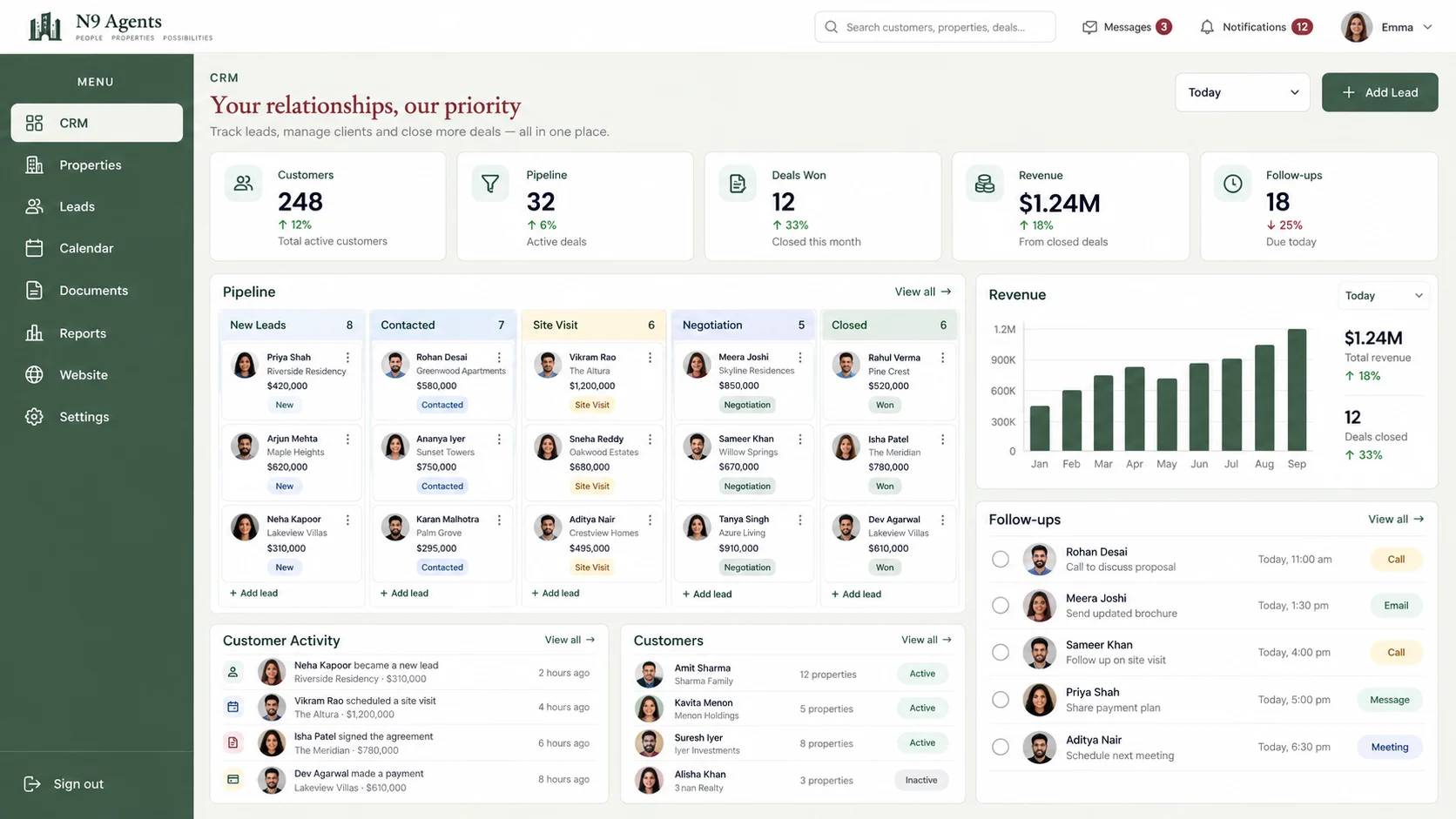The height and width of the screenshot is (819, 1456).
Task: Click Pipeline View all link
Action: click(922, 292)
